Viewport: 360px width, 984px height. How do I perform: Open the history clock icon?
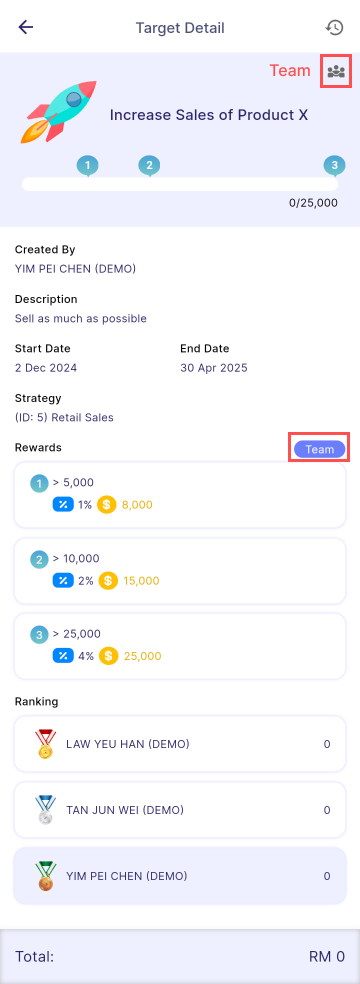point(334,27)
